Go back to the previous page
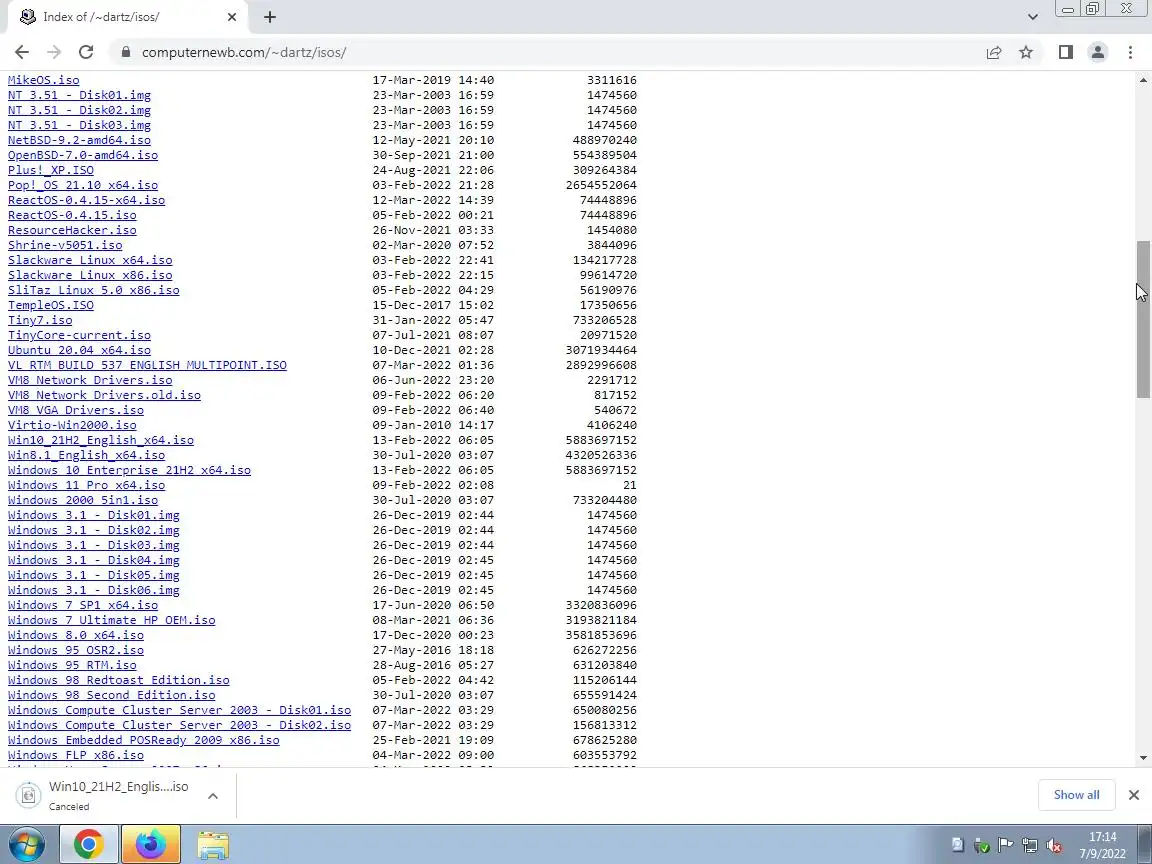The width and height of the screenshot is (1152, 864). tap(22, 52)
